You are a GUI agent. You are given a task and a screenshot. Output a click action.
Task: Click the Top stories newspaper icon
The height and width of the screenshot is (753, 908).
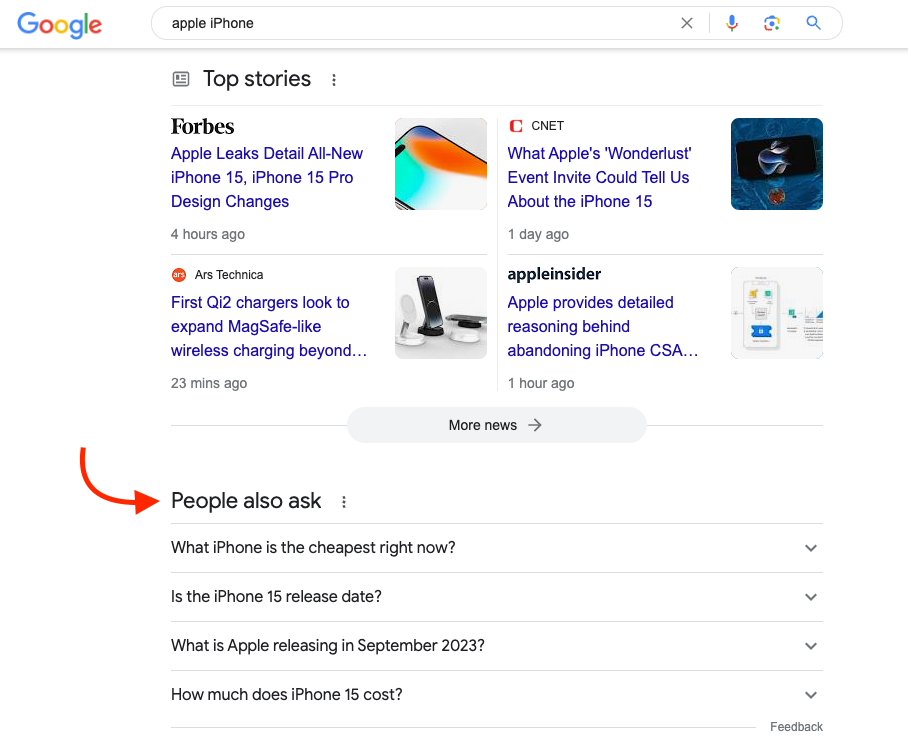click(181, 79)
